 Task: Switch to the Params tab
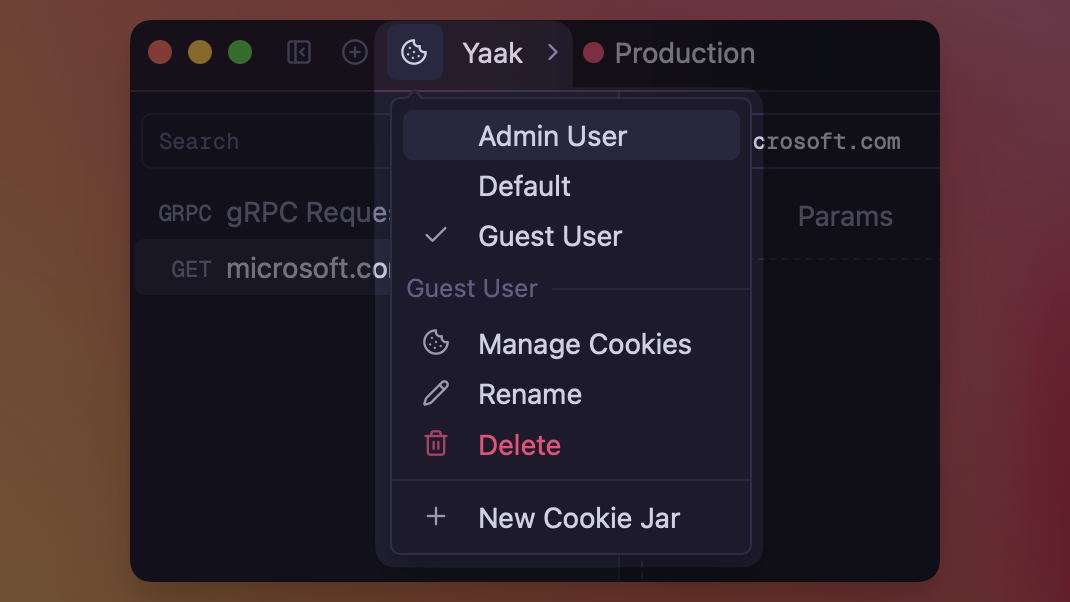pos(845,217)
